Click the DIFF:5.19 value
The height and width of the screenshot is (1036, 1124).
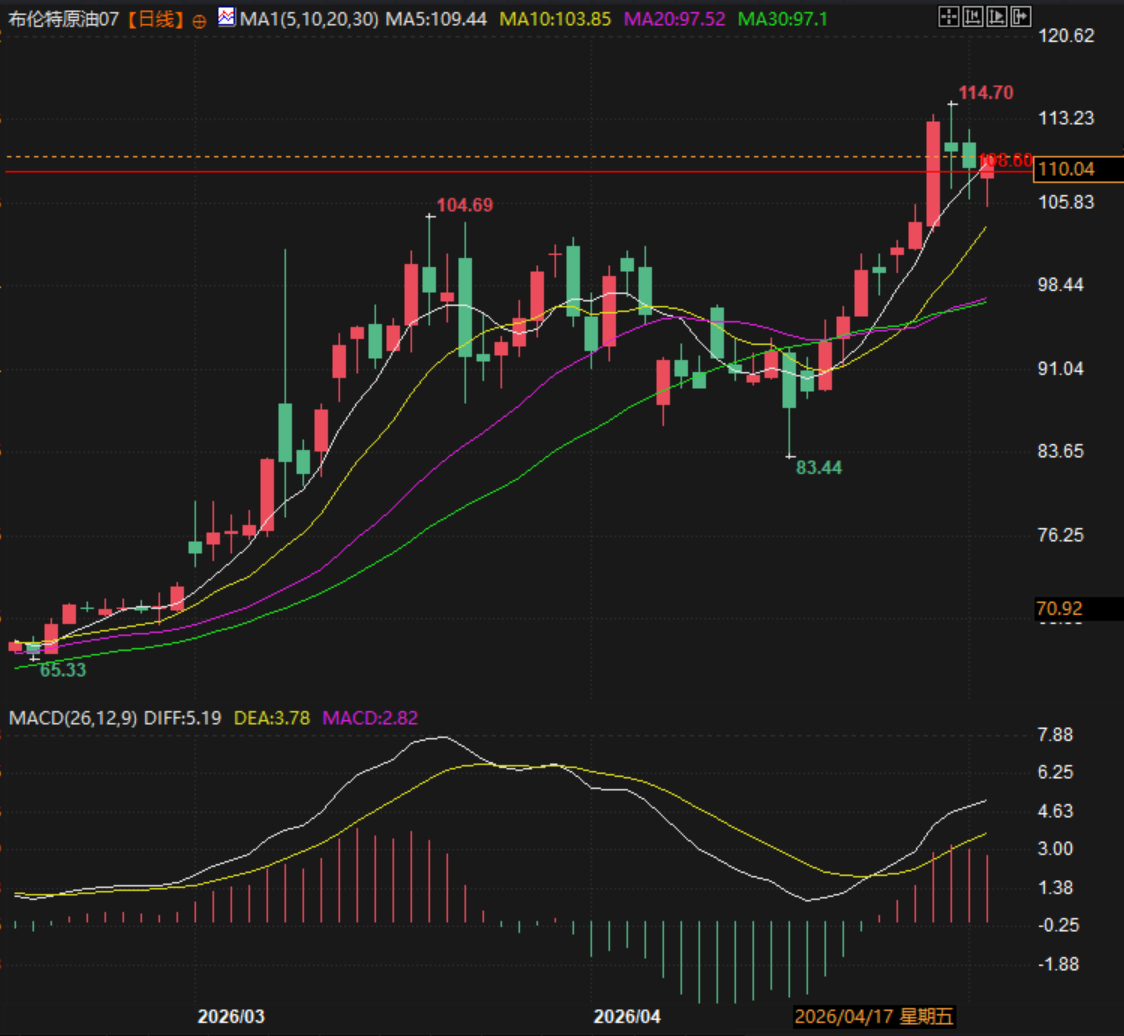pyautogui.click(x=183, y=718)
